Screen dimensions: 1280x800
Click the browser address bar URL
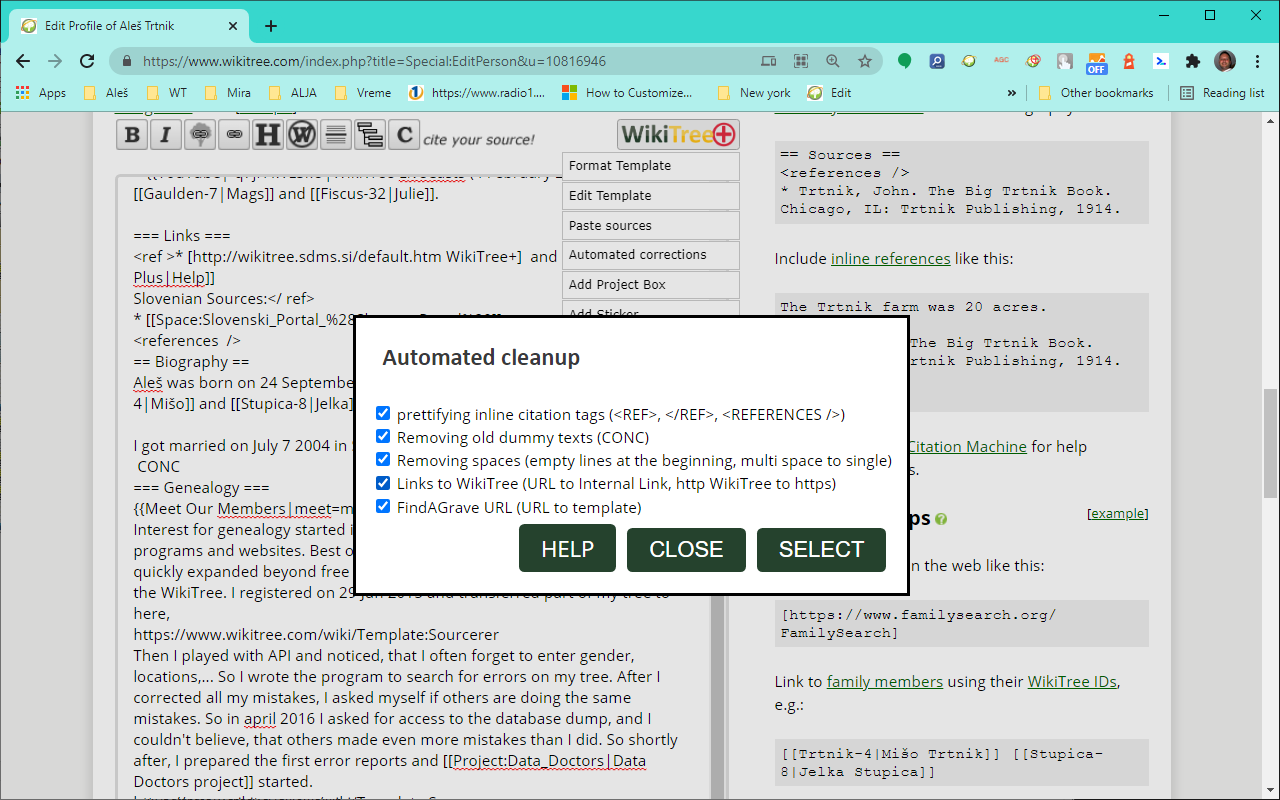pyautogui.click(x=374, y=61)
